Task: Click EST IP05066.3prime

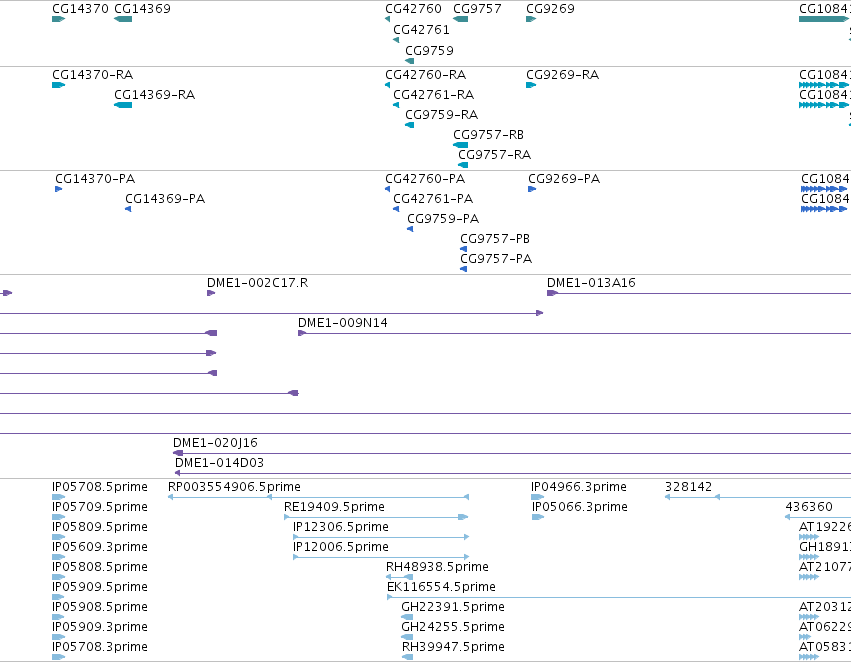Action: (537, 517)
